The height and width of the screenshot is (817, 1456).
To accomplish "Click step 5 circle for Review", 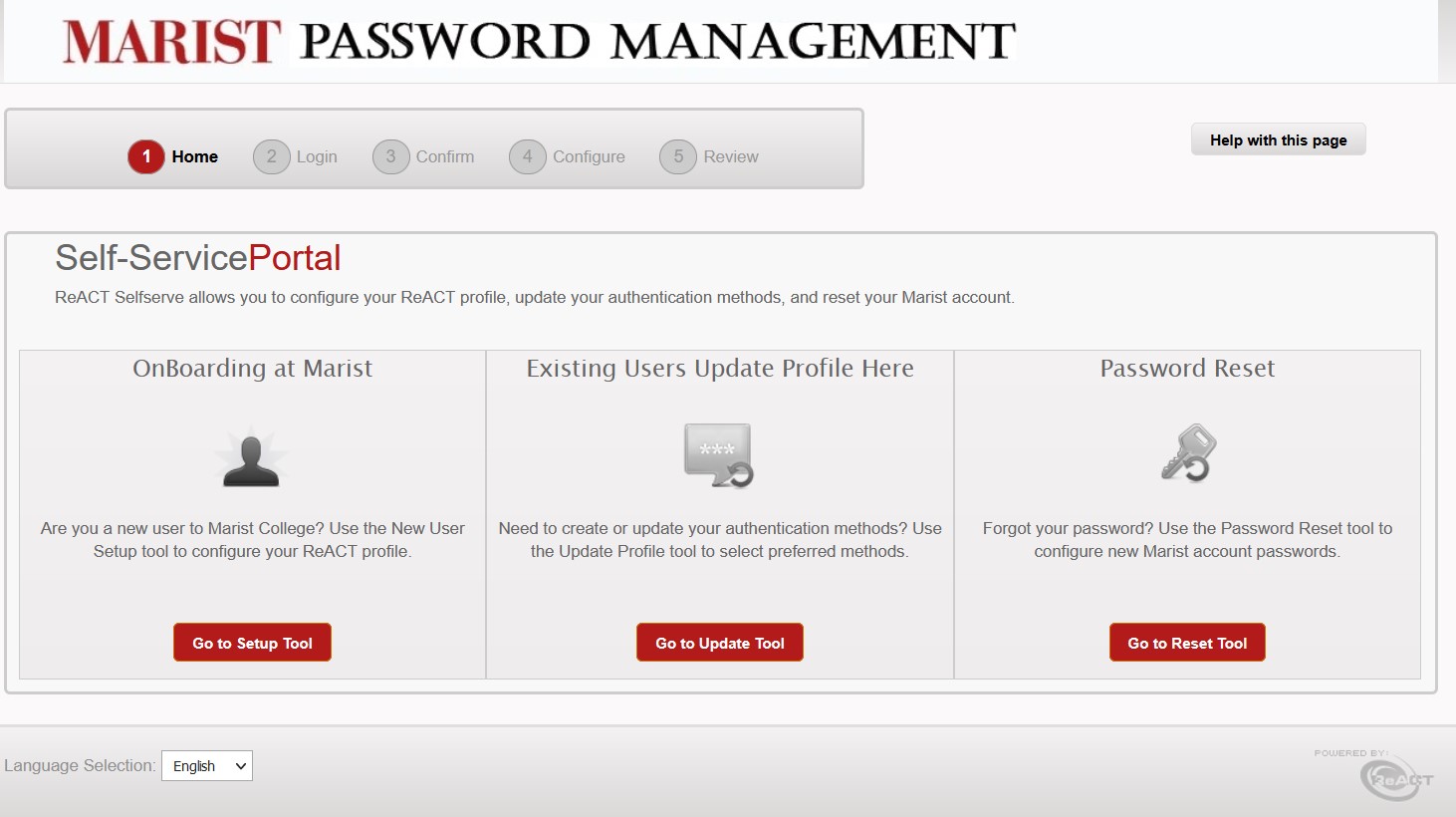I will [678, 156].
